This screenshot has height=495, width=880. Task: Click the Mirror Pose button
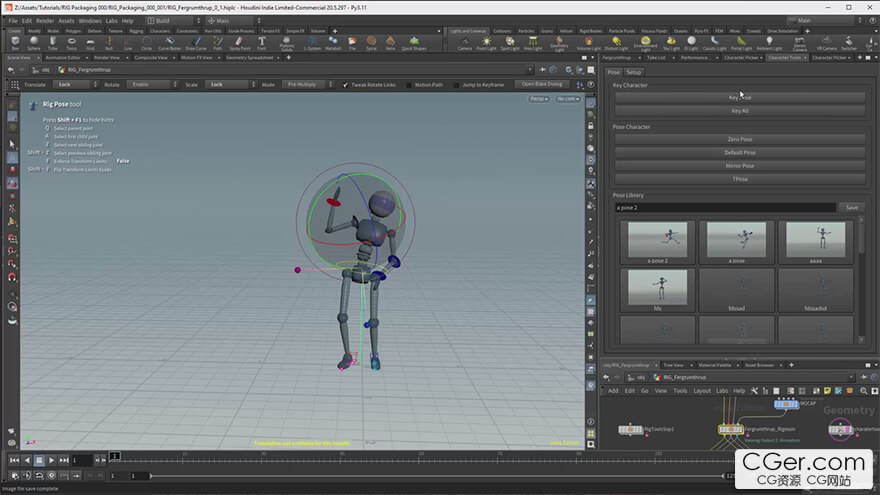739,165
